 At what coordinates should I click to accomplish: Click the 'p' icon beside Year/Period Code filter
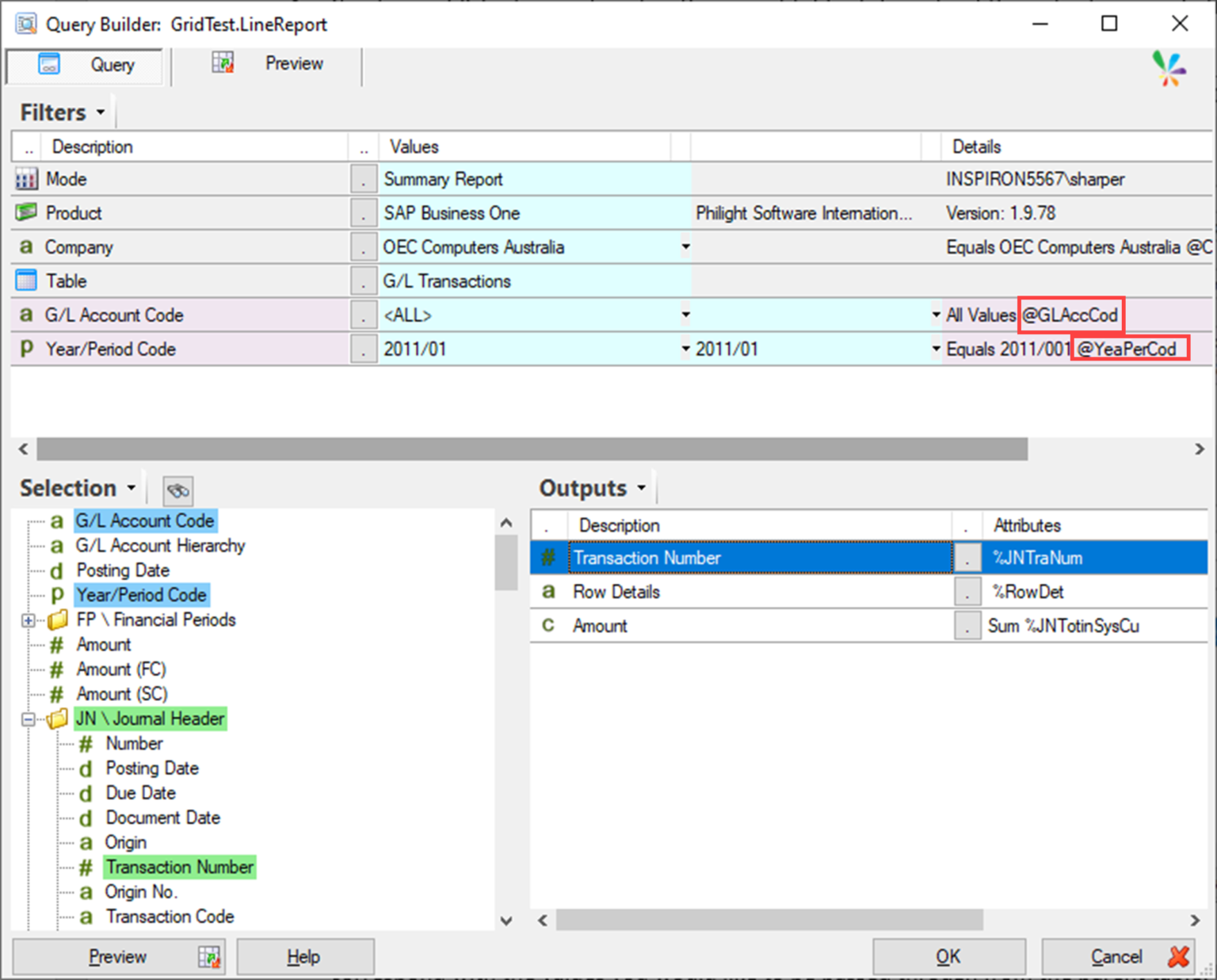click(x=26, y=349)
